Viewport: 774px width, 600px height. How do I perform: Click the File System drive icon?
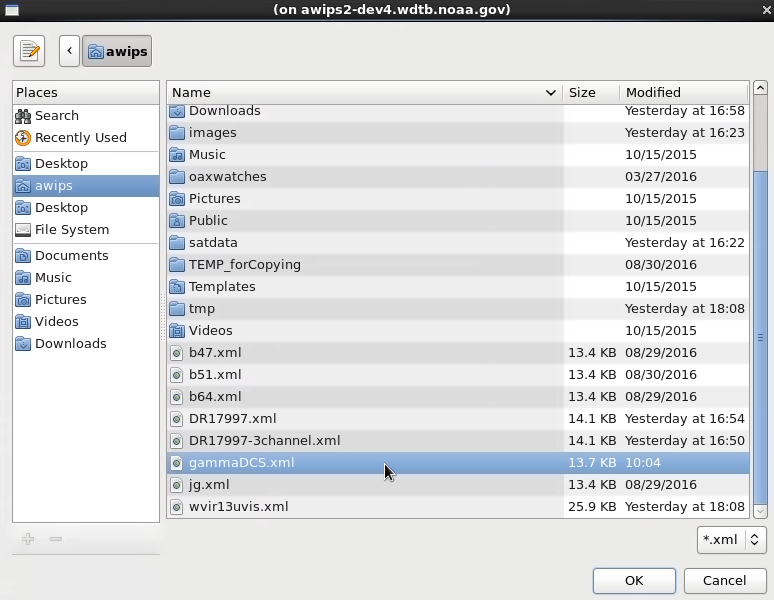[x=23, y=230]
